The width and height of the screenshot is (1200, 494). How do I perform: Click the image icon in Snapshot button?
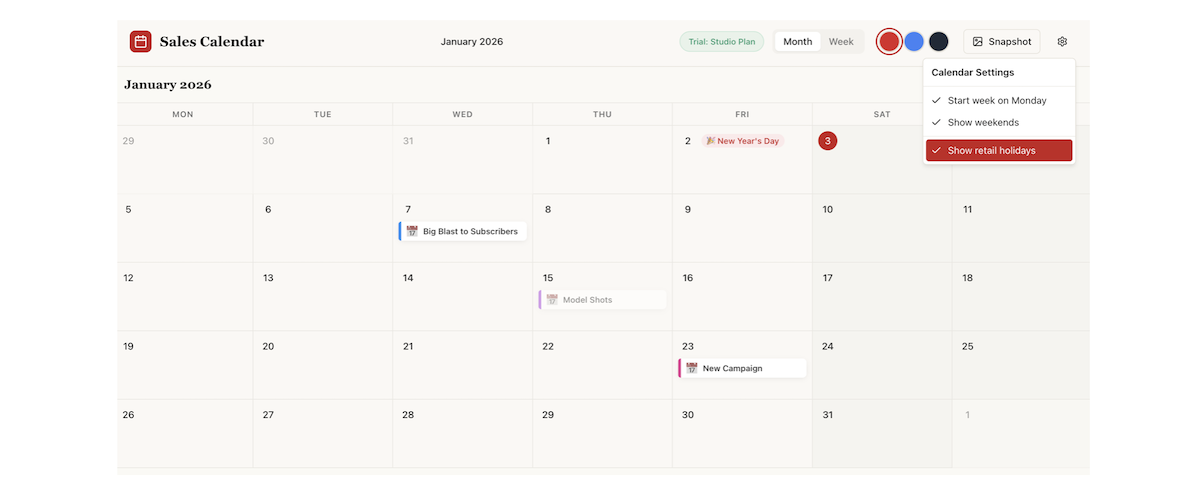978,42
